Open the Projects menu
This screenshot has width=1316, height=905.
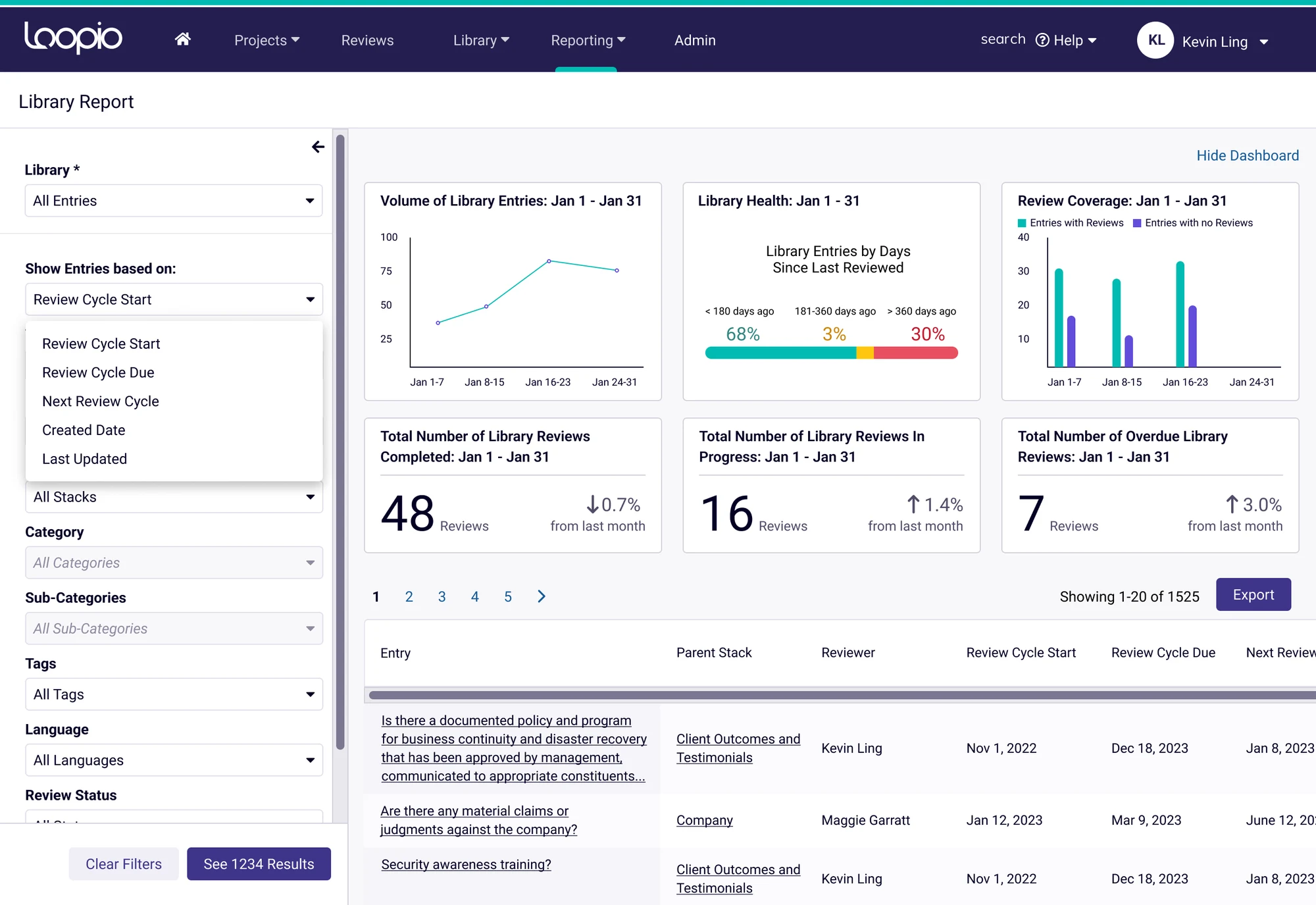click(x=267, y=40)
